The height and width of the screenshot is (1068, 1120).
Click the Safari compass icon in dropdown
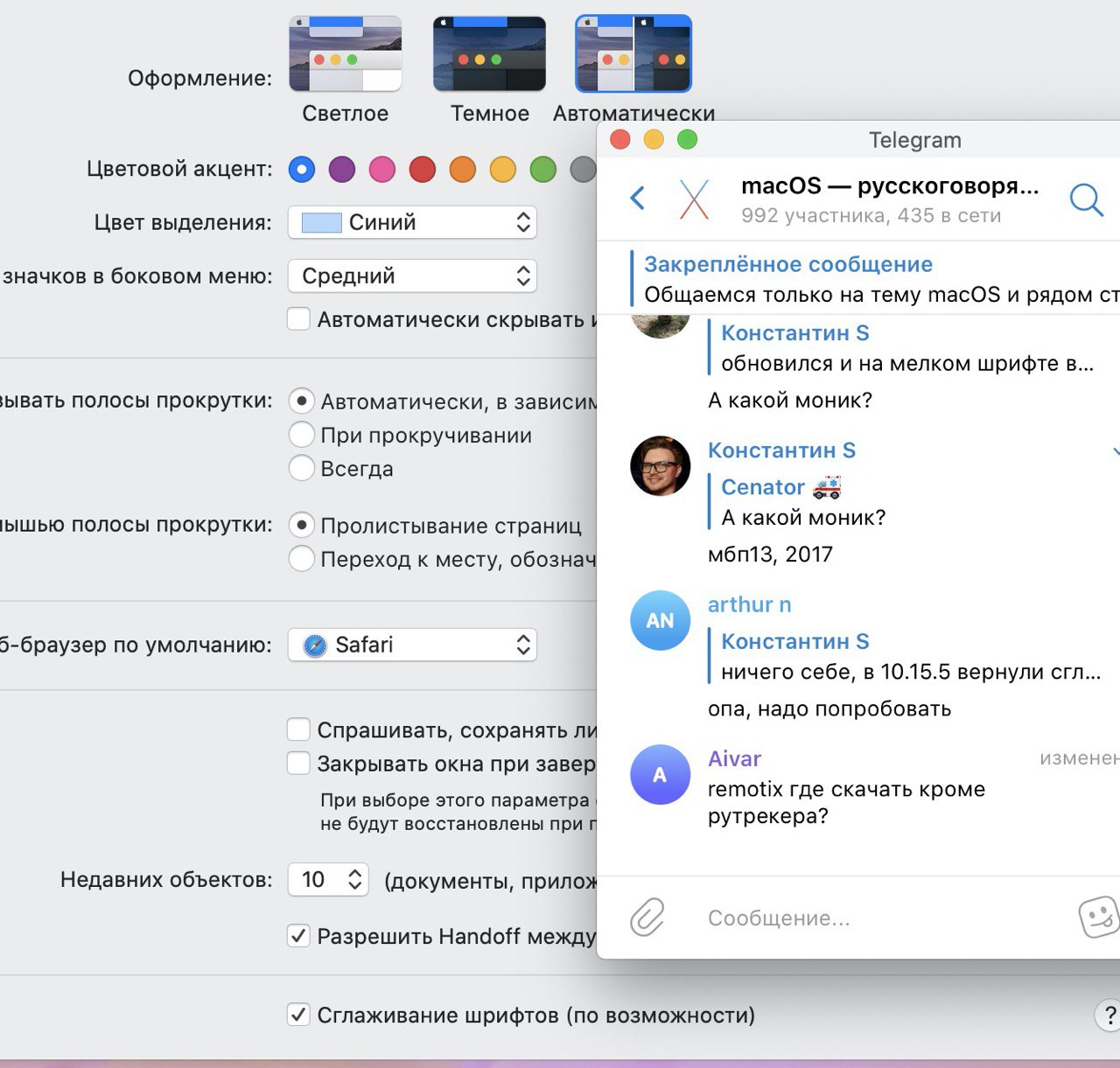[314, 646]
